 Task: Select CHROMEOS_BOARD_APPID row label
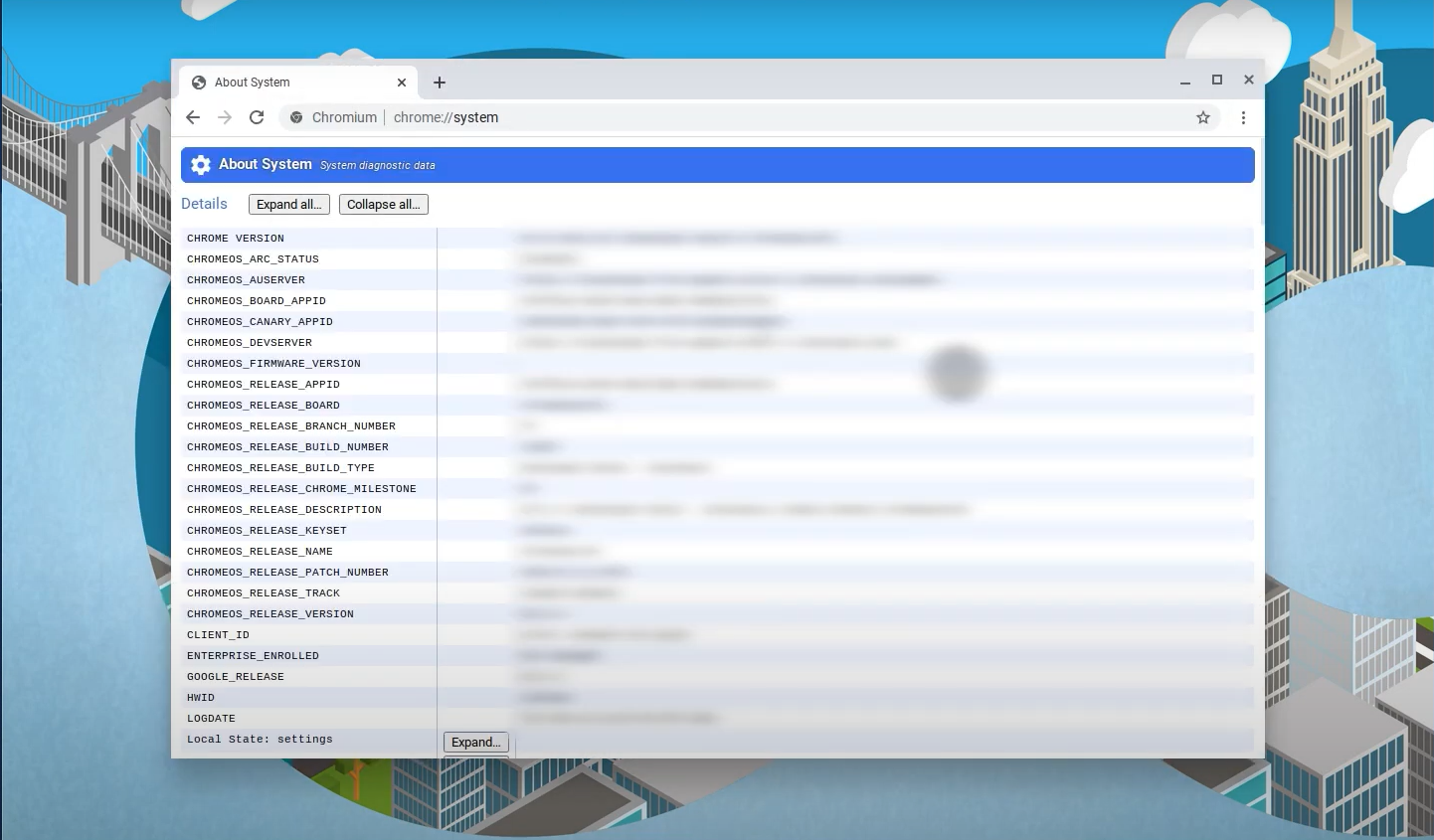pyautogui.click(x=257, y=301)
